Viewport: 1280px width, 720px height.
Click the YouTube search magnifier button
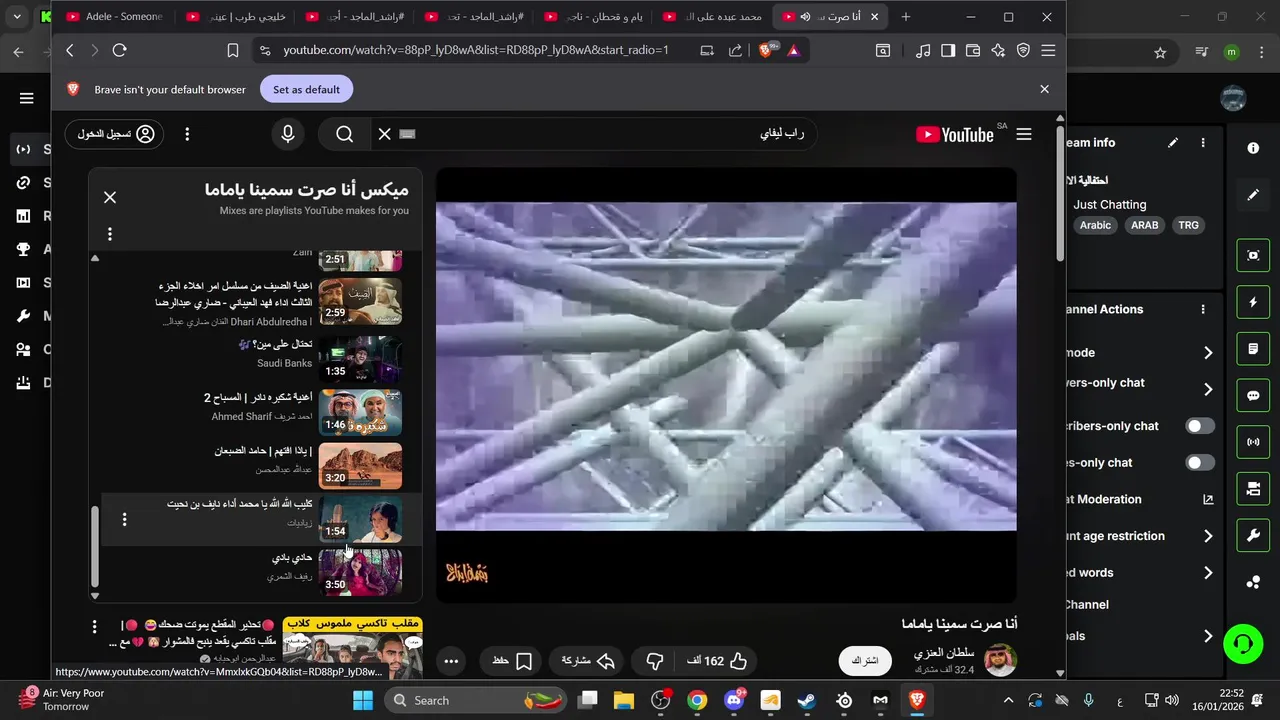coord(344,134)
